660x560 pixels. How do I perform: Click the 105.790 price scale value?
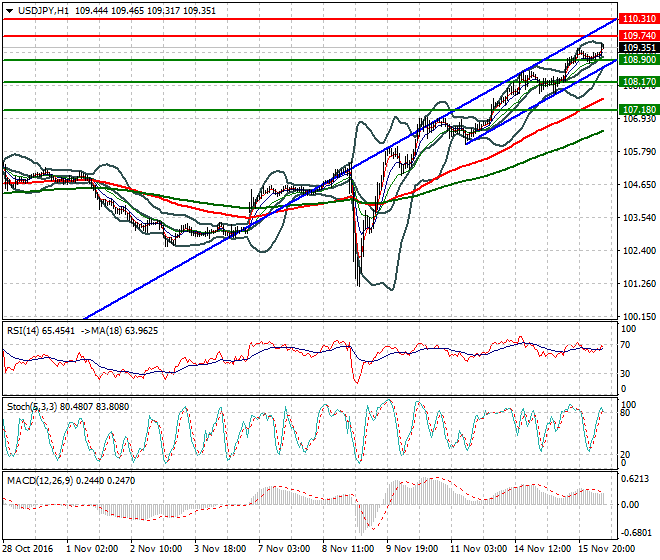pos(639,152)
